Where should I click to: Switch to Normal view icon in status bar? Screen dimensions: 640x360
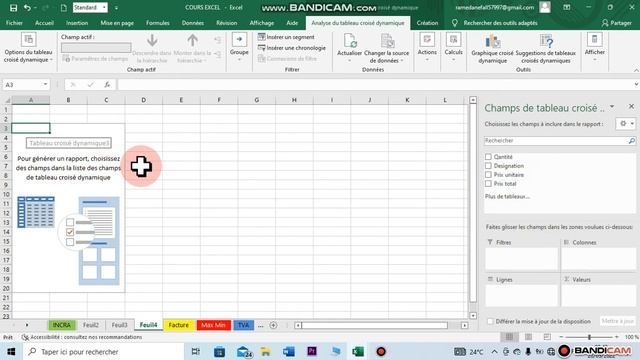pyautogui.click(x=509, y=337)
